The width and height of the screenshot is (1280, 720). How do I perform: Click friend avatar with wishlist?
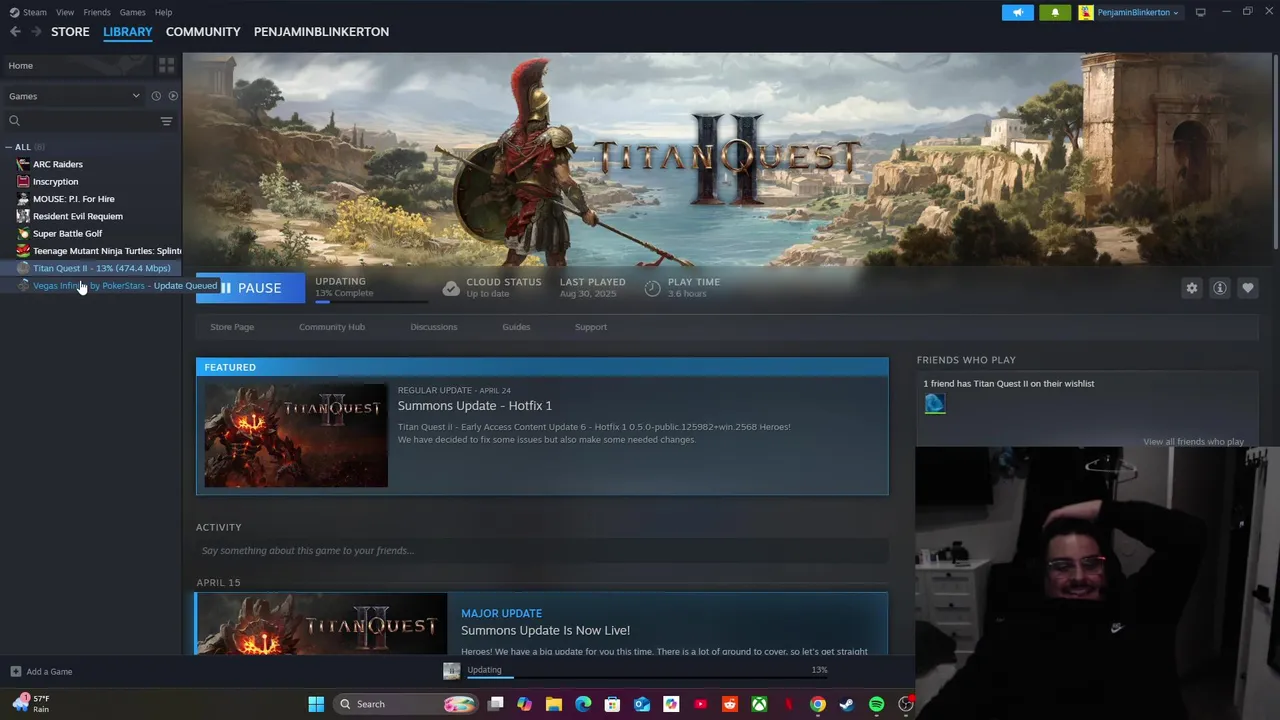(934, 404)
